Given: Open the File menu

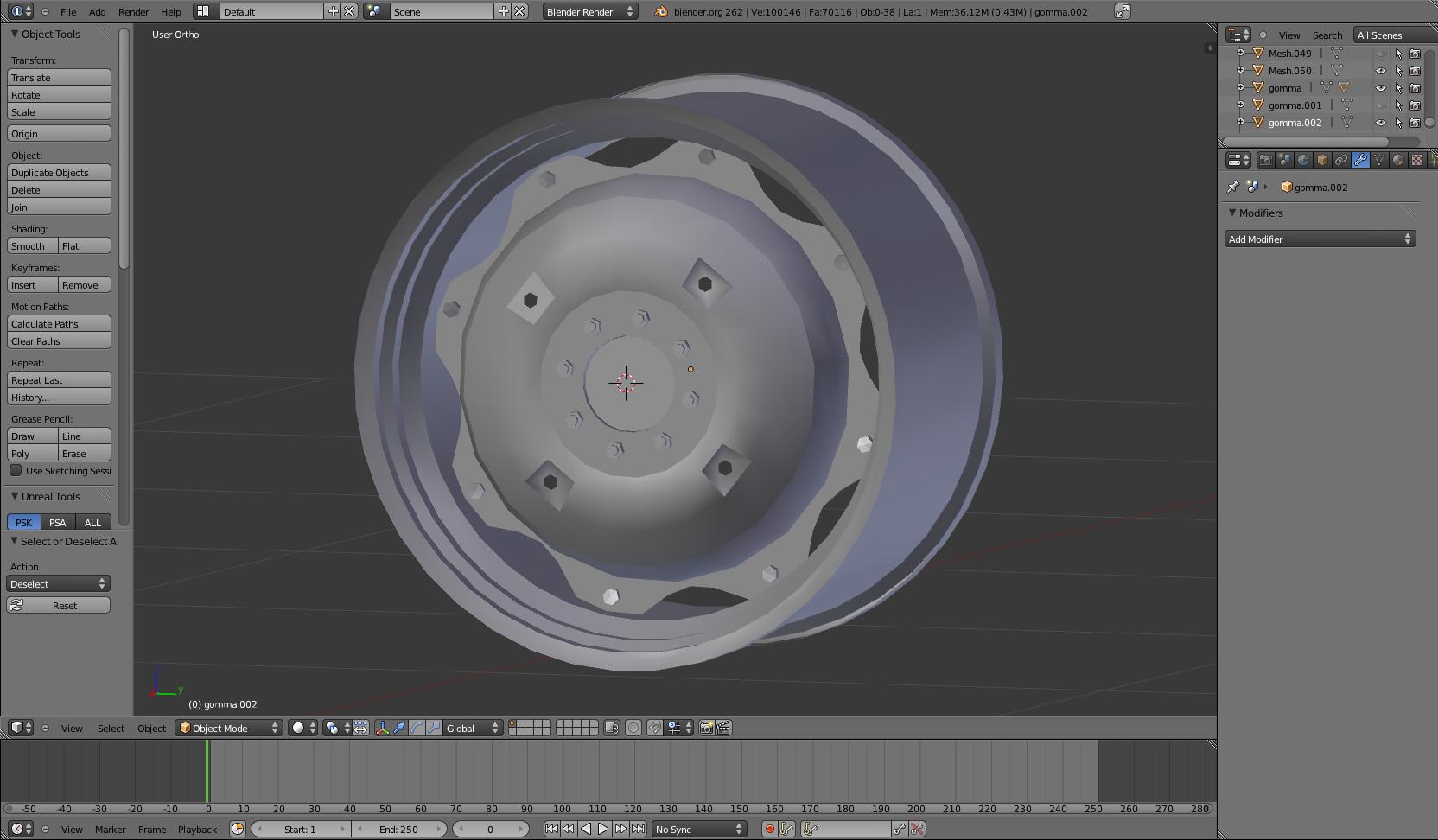Looking at the screenshot, I should [68, 11].
